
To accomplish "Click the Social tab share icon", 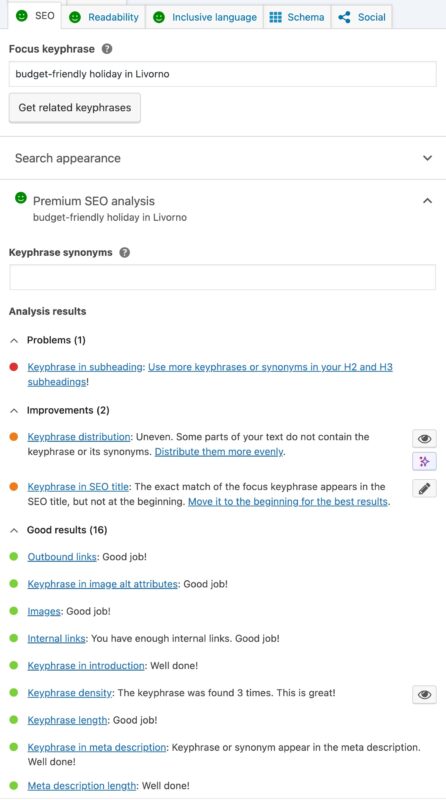I will pos(344,17).
